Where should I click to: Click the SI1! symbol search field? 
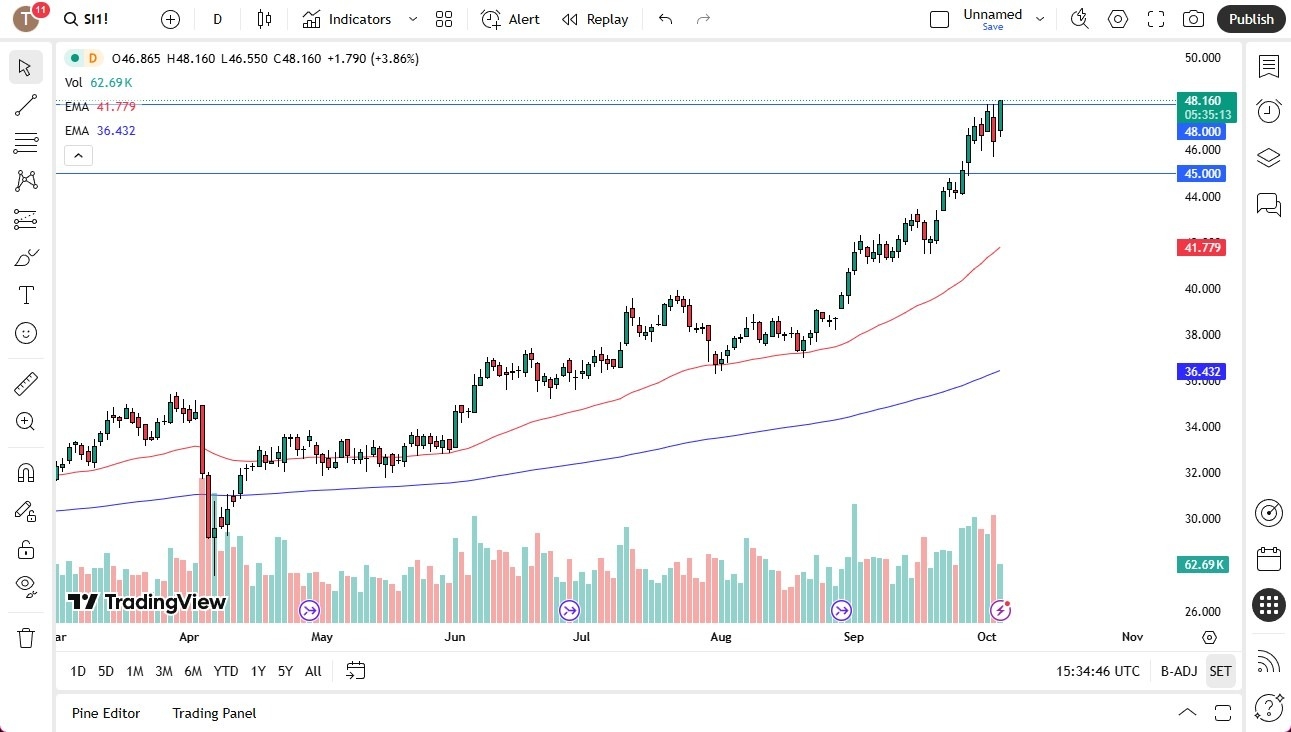[87, 19]
